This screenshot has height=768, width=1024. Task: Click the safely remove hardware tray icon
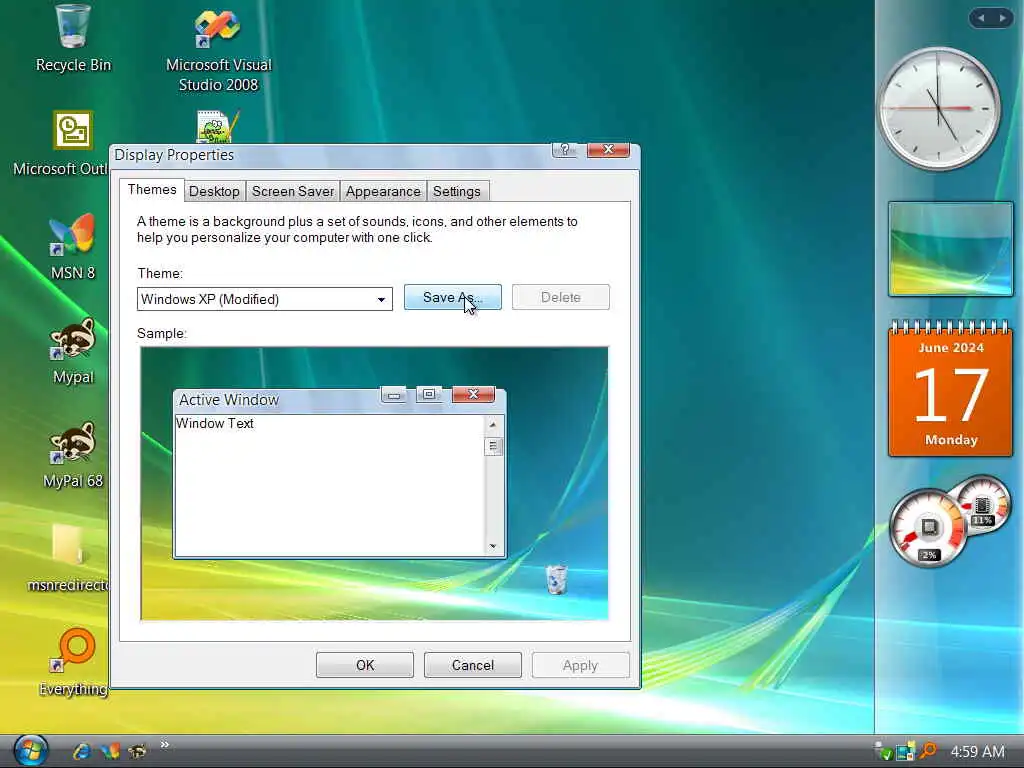tap(883, 751)
